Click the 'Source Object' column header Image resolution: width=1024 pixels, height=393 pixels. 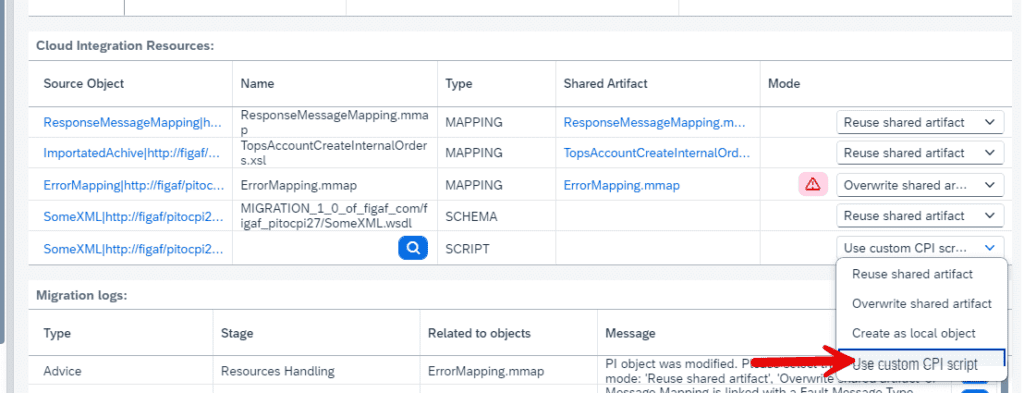click(x=84, y=84)
